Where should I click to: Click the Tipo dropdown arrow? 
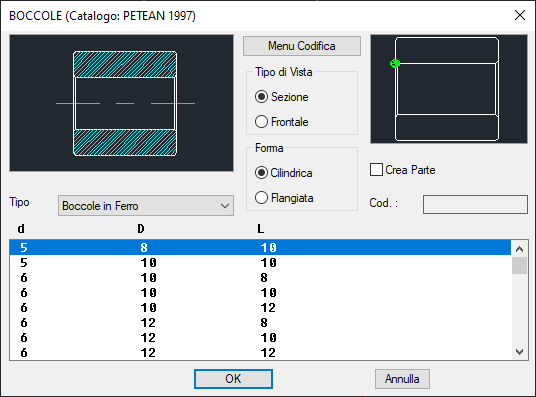225,206
